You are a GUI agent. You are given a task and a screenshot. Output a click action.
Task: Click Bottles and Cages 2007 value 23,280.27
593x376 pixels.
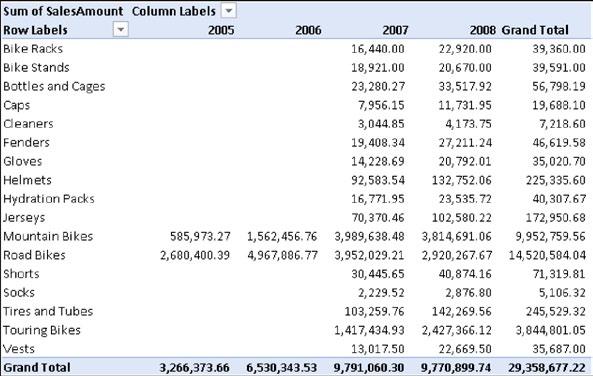click(x=378, y=87)
